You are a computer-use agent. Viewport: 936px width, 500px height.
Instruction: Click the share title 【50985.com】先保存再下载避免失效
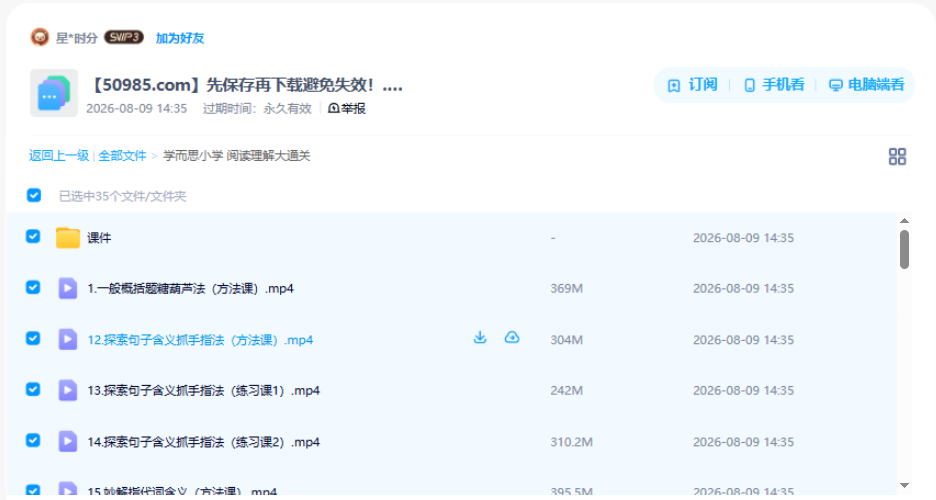245,85
